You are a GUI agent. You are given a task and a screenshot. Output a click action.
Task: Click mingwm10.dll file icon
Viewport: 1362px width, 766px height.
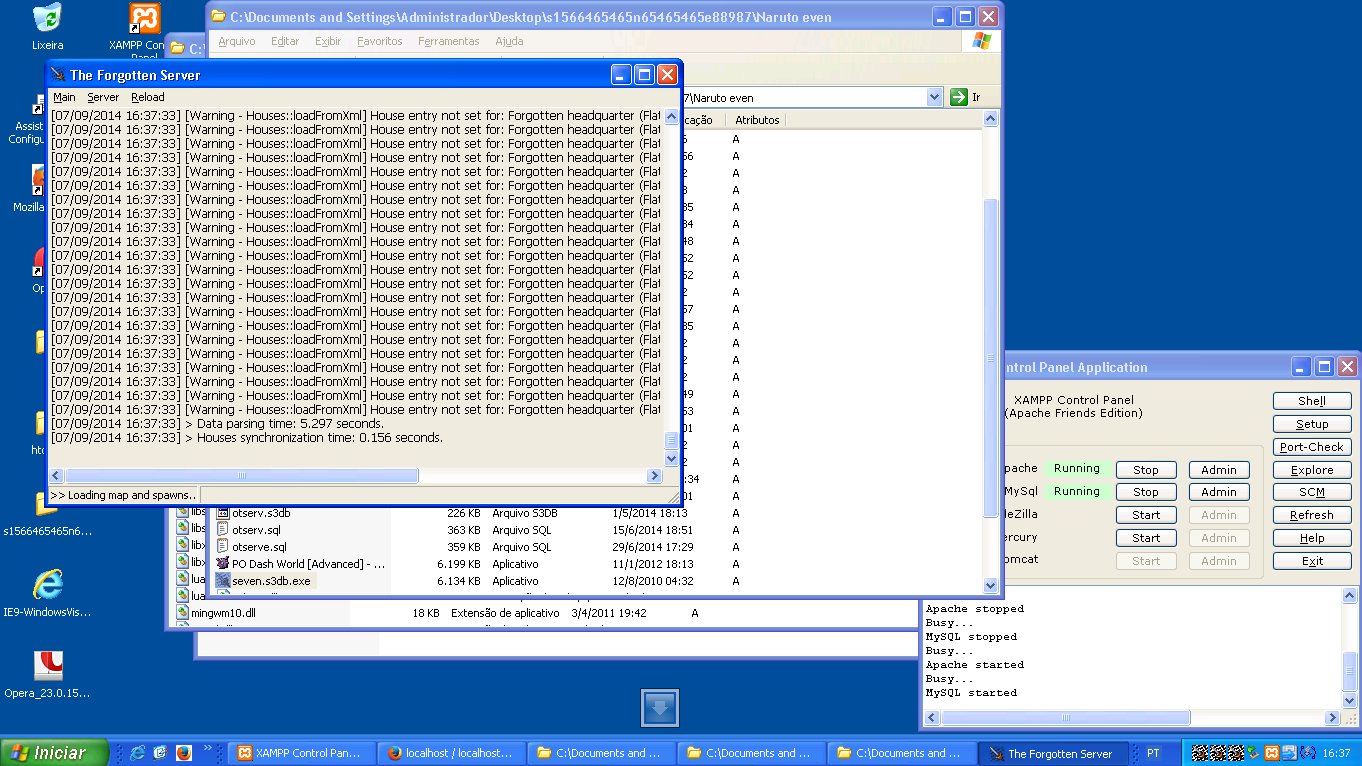pos(183,613)
